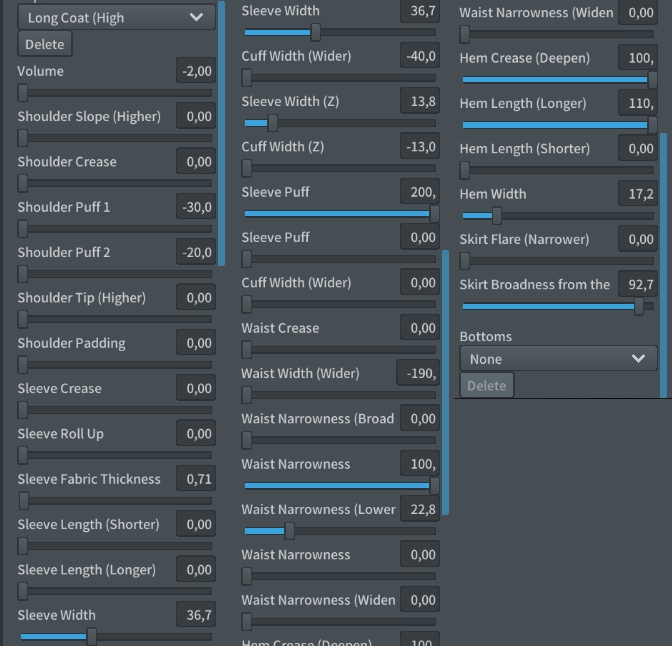The image size is (672, 646).
Task: Click the Hem Length (Longer) value field
Action: [637, 103]
